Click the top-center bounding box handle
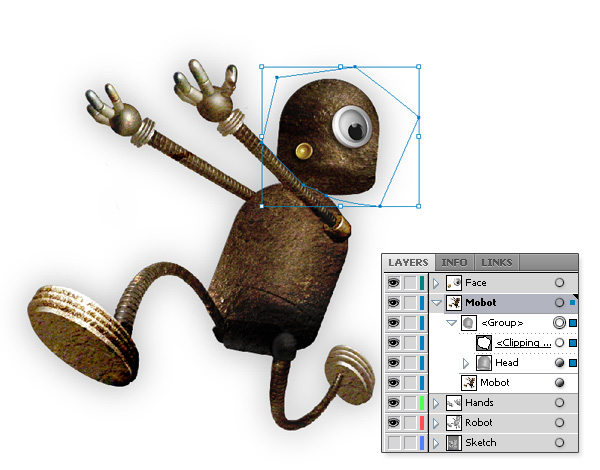Screen dimensions: 600x470 pyautogui.click(x=340, y=67)
